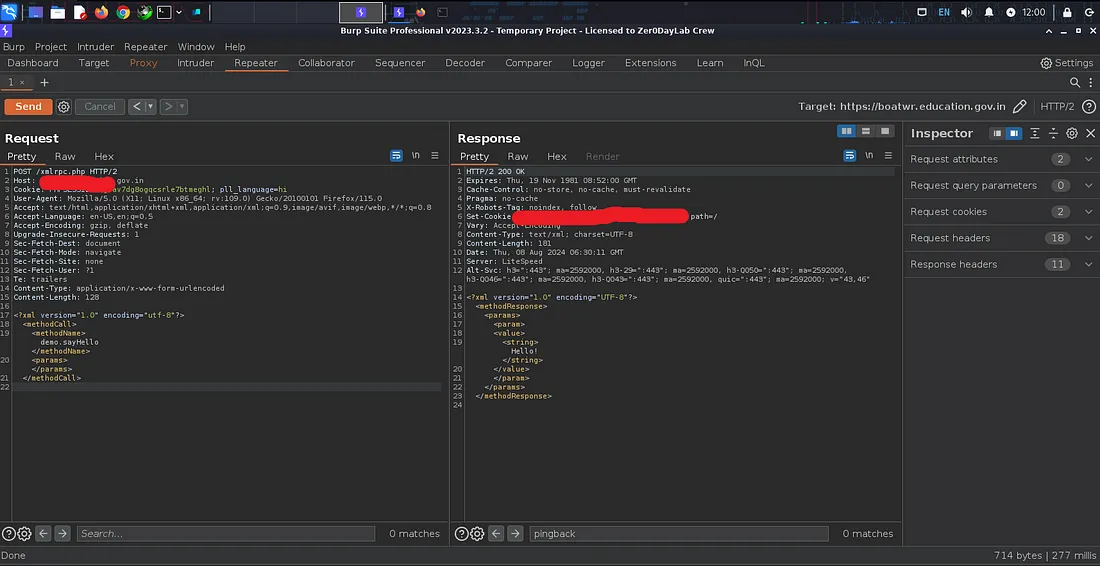Viewport: 1100px width, 566px height.
Task: Focus Response search field containing pingback
Action: tap(679, 534)
